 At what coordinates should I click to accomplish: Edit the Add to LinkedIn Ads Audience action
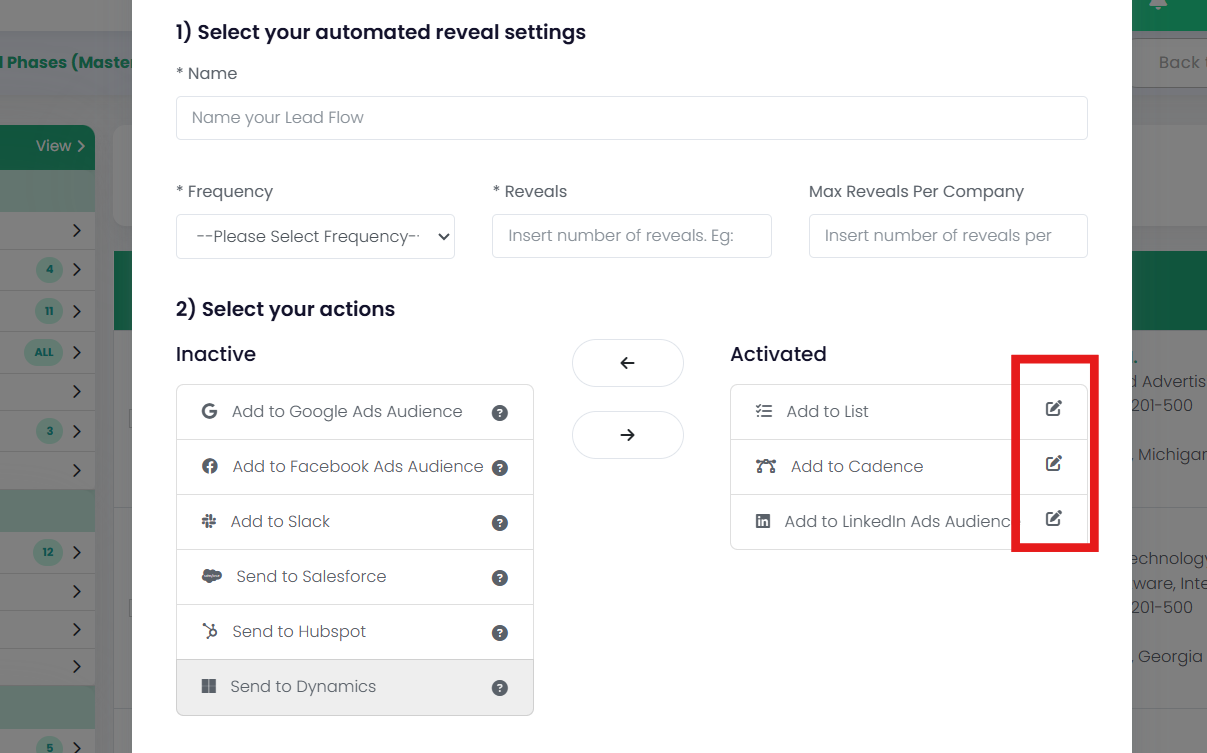(x=1053, y=518)
